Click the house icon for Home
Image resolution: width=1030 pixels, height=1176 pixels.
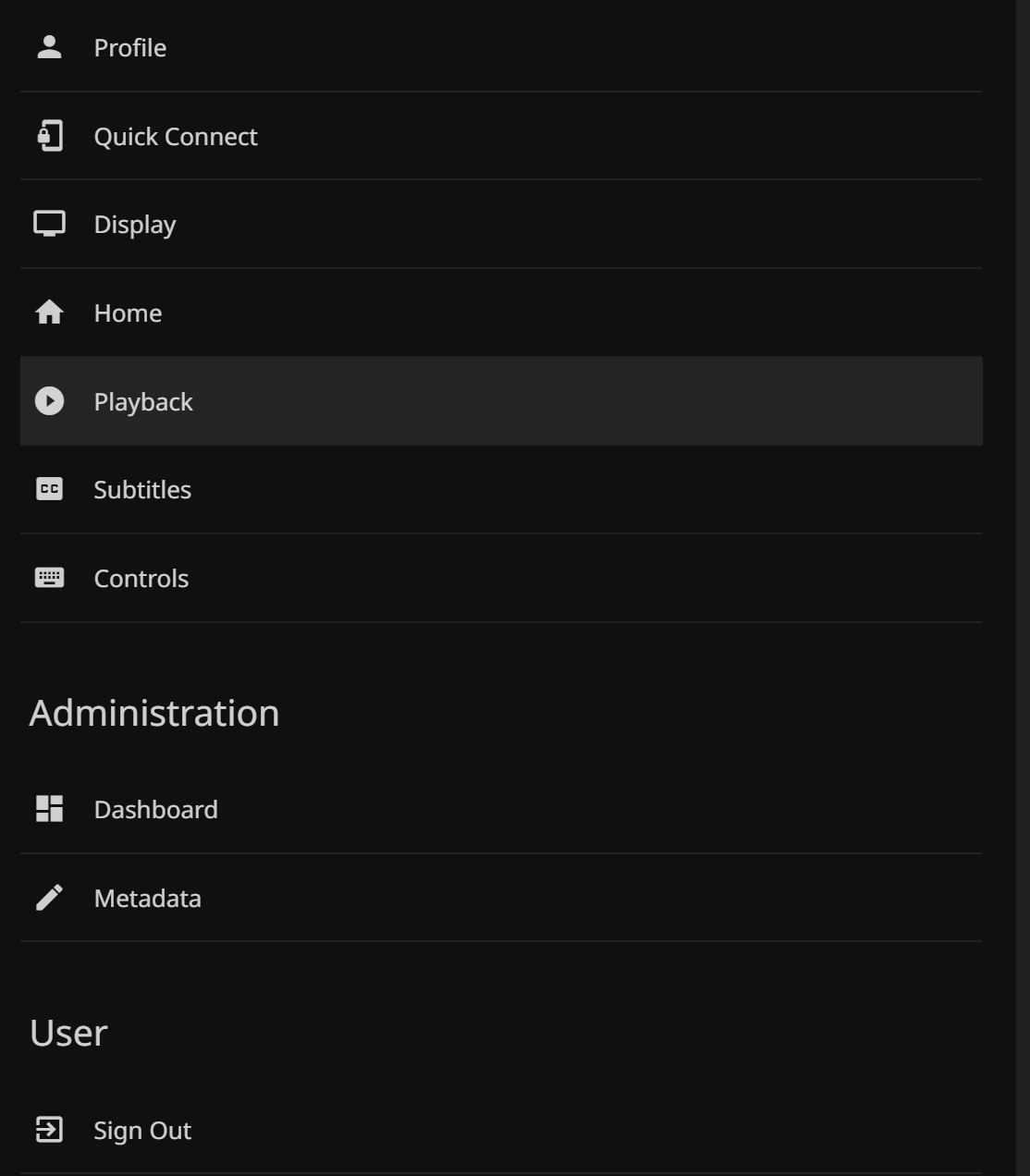[x=49, y=312]
